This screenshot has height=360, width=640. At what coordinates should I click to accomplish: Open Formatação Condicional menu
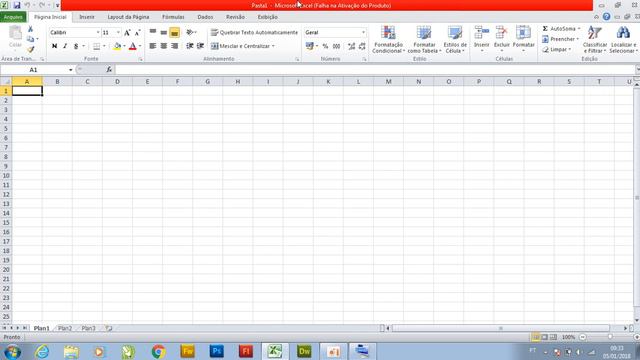(388, 39)
